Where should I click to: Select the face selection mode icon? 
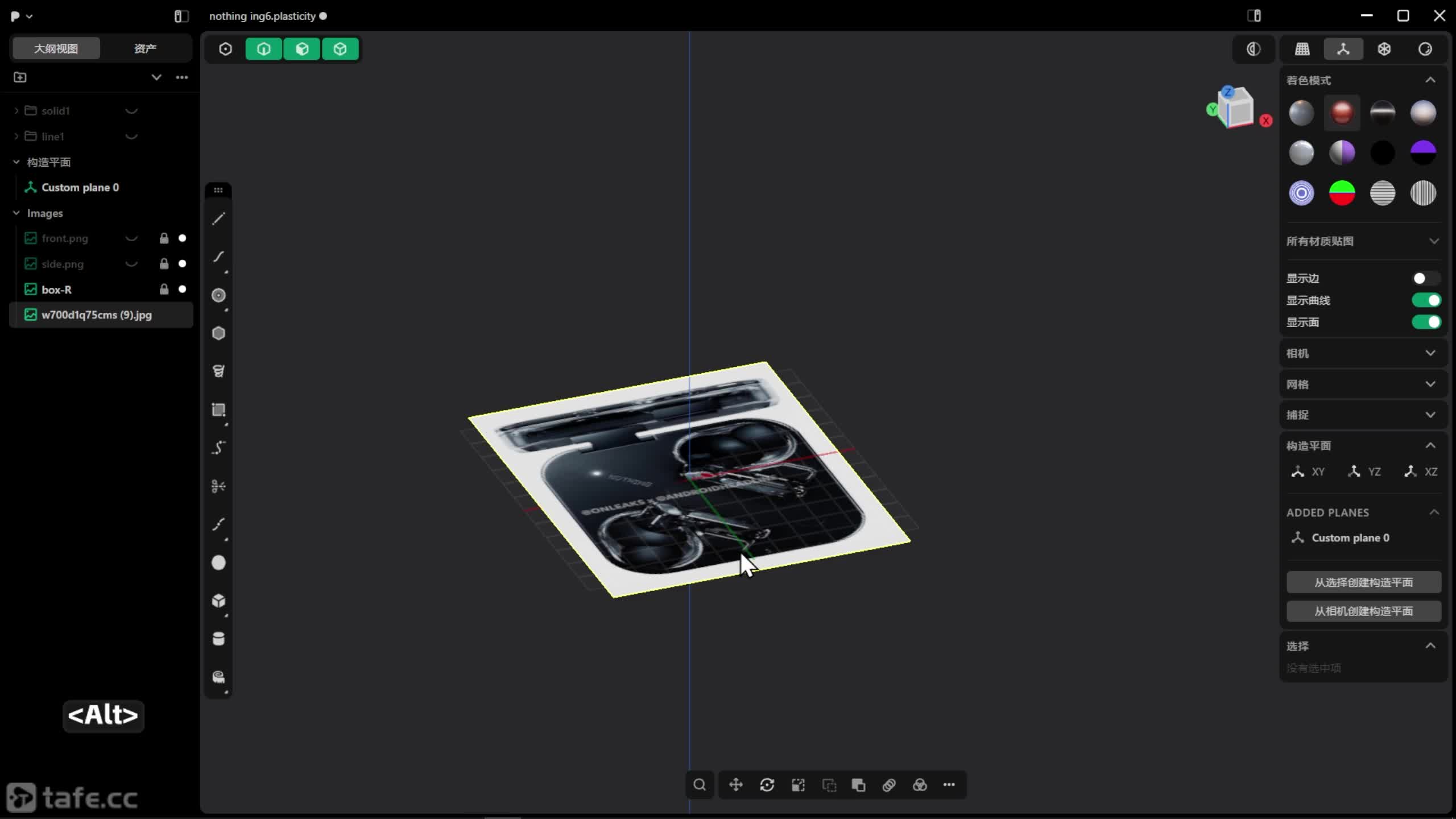pyautogui.click(x=302, y=49)
